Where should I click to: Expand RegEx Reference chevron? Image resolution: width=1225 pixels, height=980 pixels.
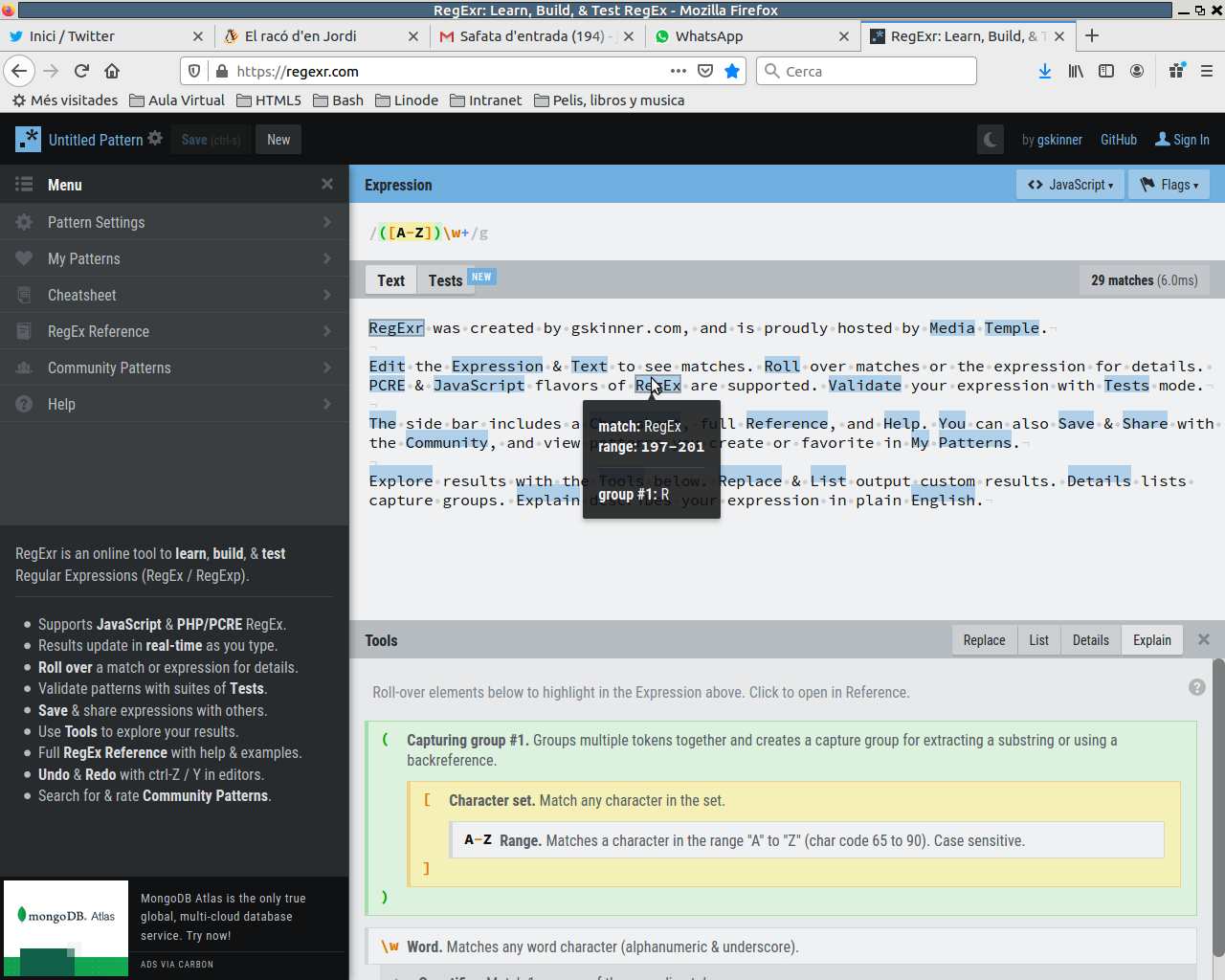[327, 331]
